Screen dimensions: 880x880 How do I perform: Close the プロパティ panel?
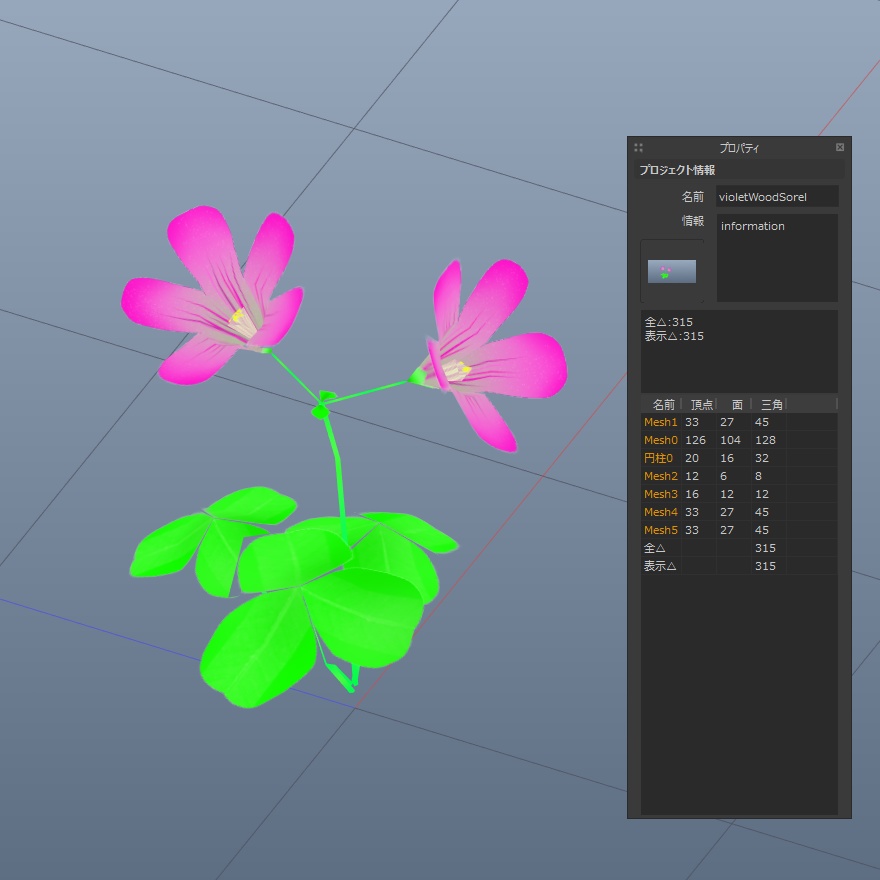838,147
